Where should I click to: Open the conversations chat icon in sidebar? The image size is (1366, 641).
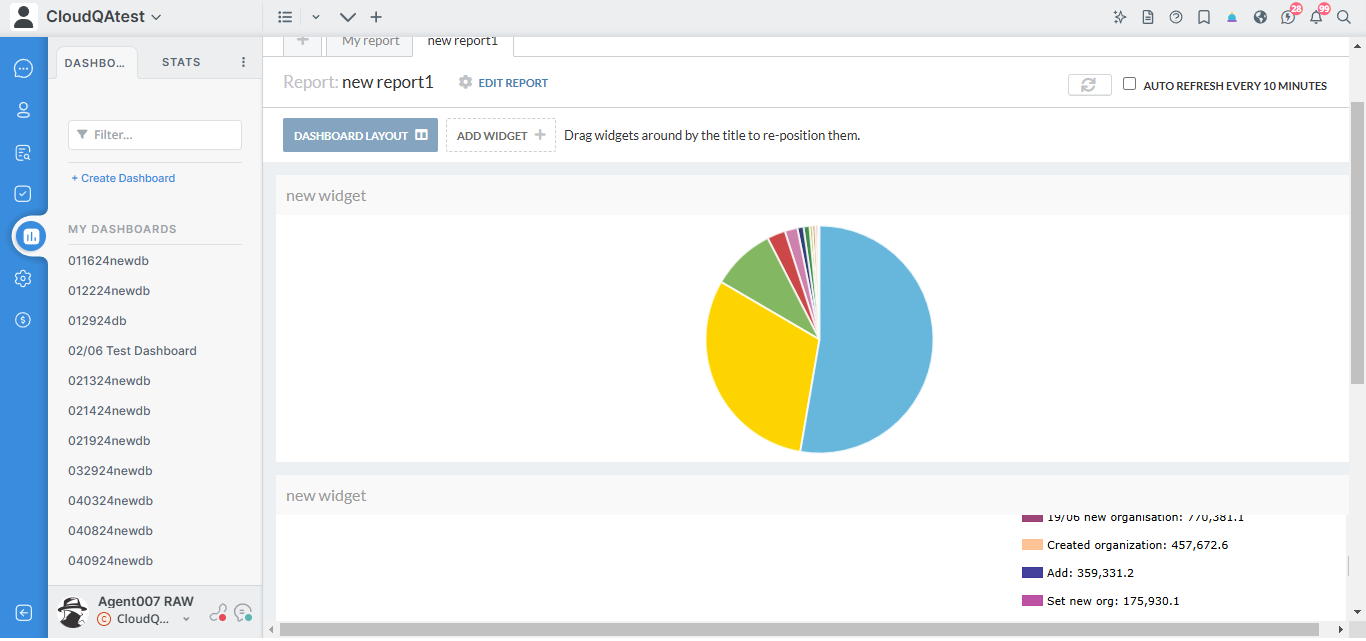point(24,69)
